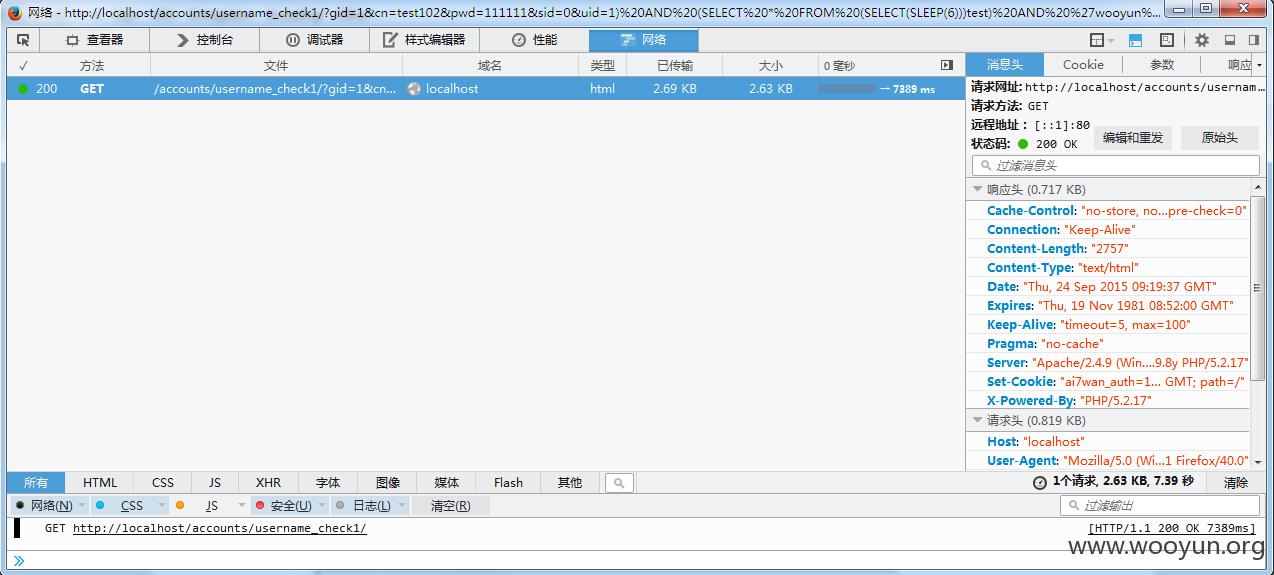Screen dimensions: 1274x575
Task: Click the 7389 ms timeline bar
Action: pos(847,88)
